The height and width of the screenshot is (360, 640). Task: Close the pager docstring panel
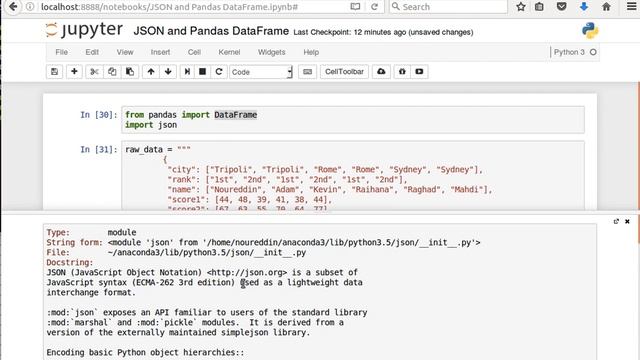(x=627, y=221)
